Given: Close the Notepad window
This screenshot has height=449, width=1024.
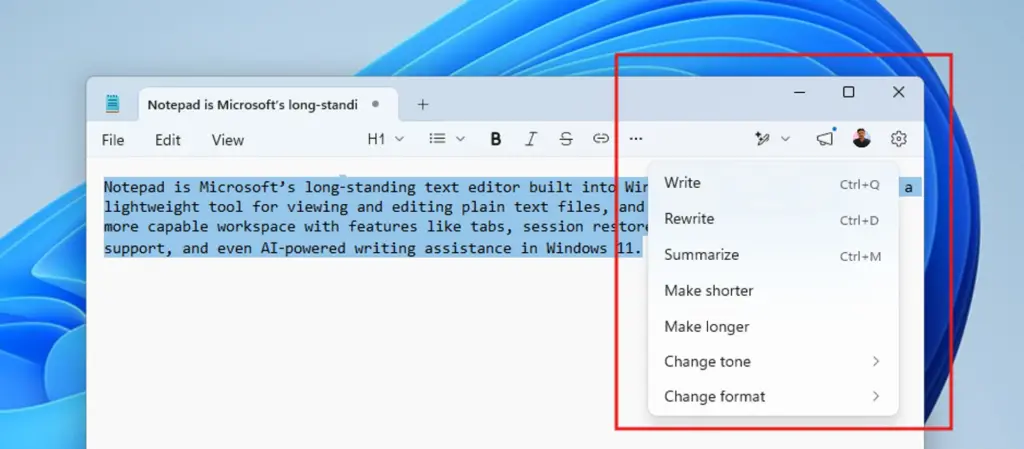Looking at the screenshot, I should [899, 92].
